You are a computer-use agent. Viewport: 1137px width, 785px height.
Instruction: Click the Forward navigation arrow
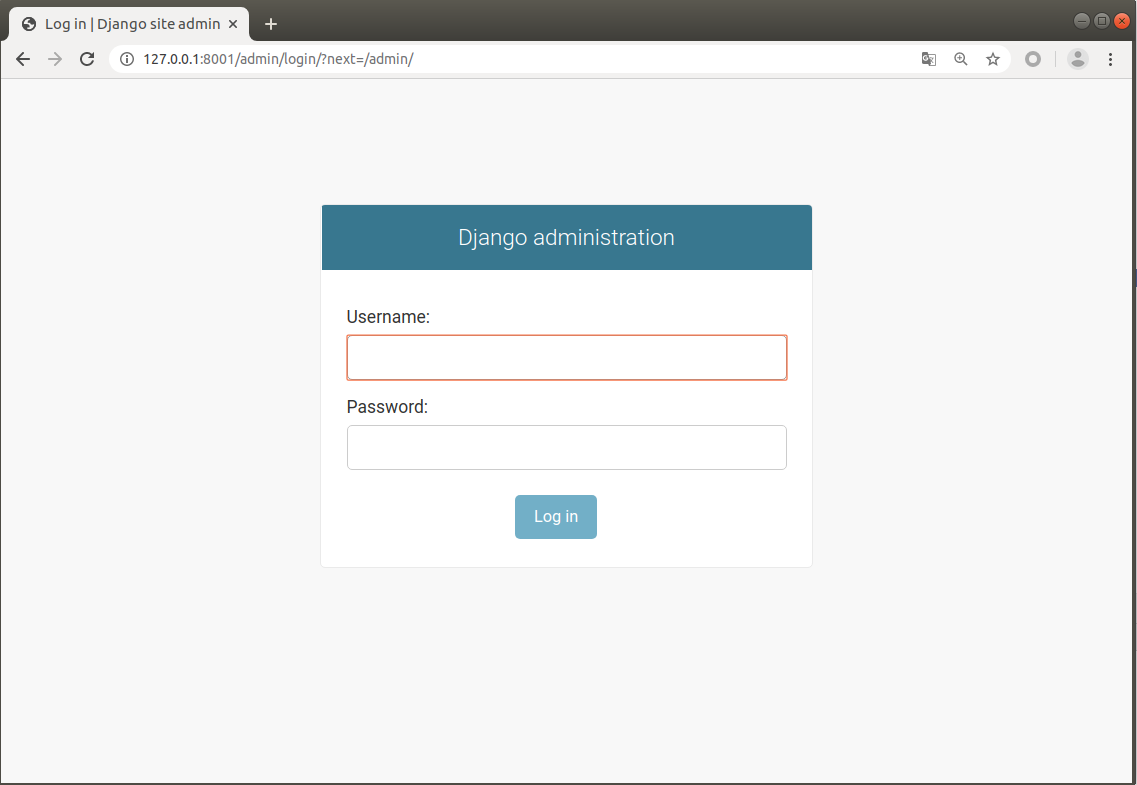click(x=55, y=59)
